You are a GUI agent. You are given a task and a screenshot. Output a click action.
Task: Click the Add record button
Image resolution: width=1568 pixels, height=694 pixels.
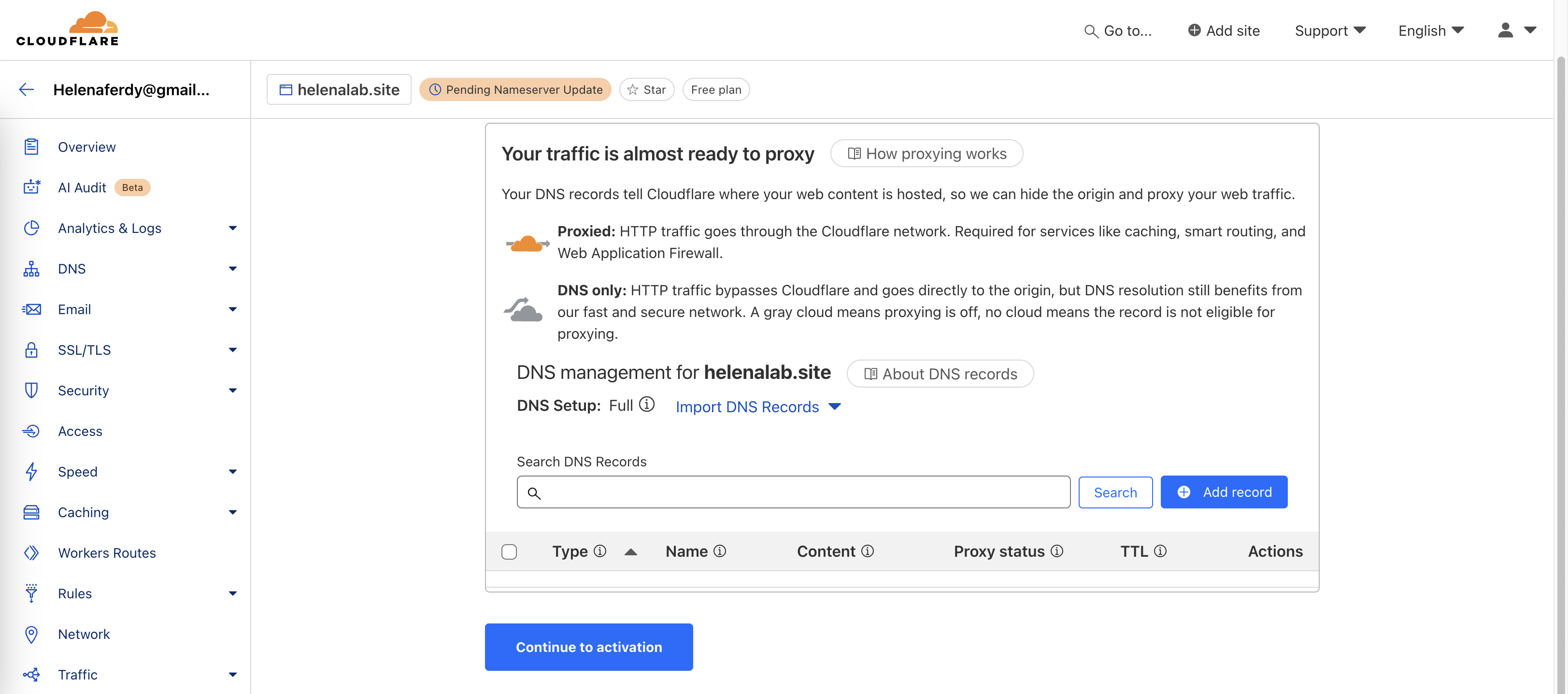click(1224, 492)
